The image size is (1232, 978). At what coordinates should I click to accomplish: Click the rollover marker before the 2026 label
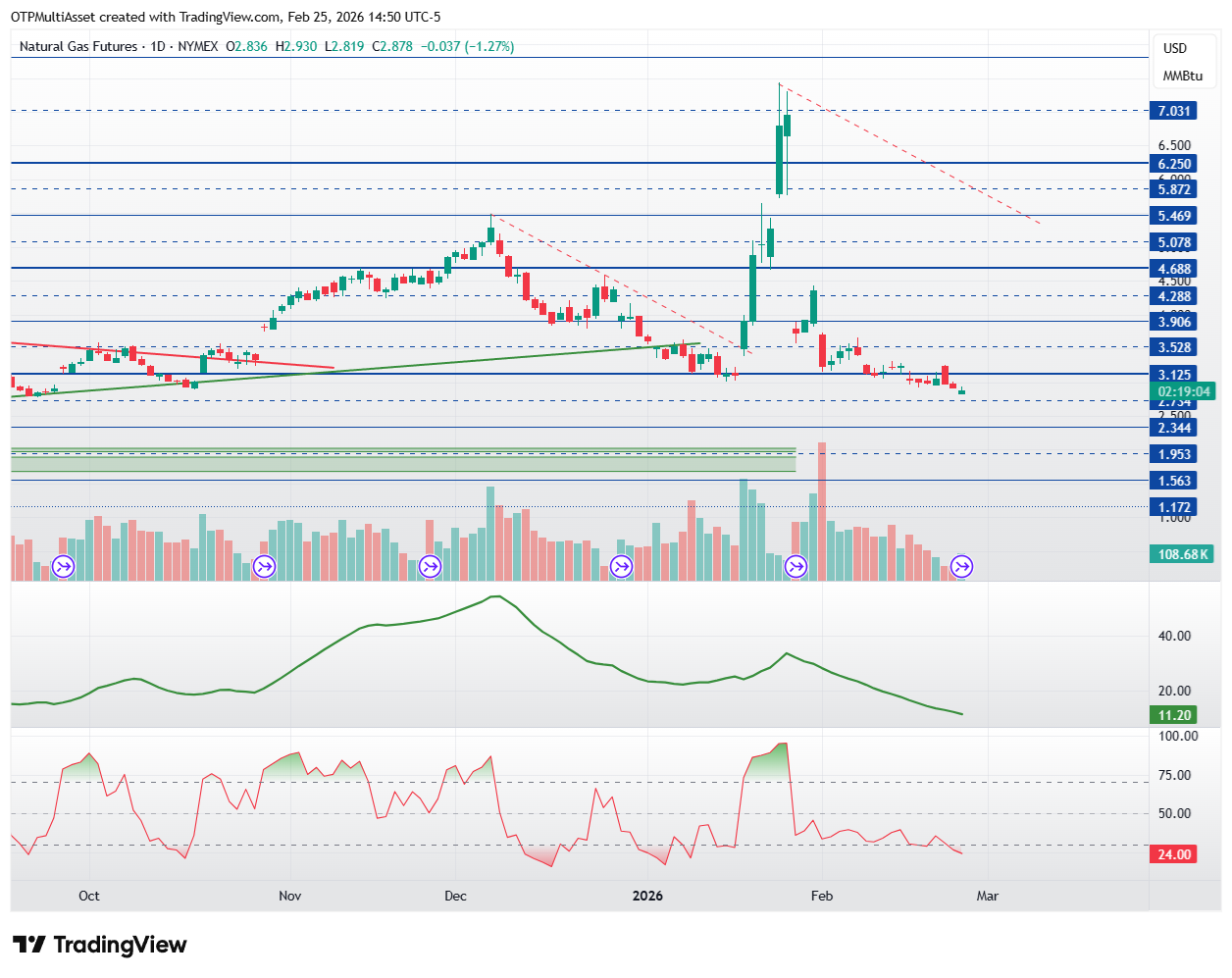tap(621, 566)
